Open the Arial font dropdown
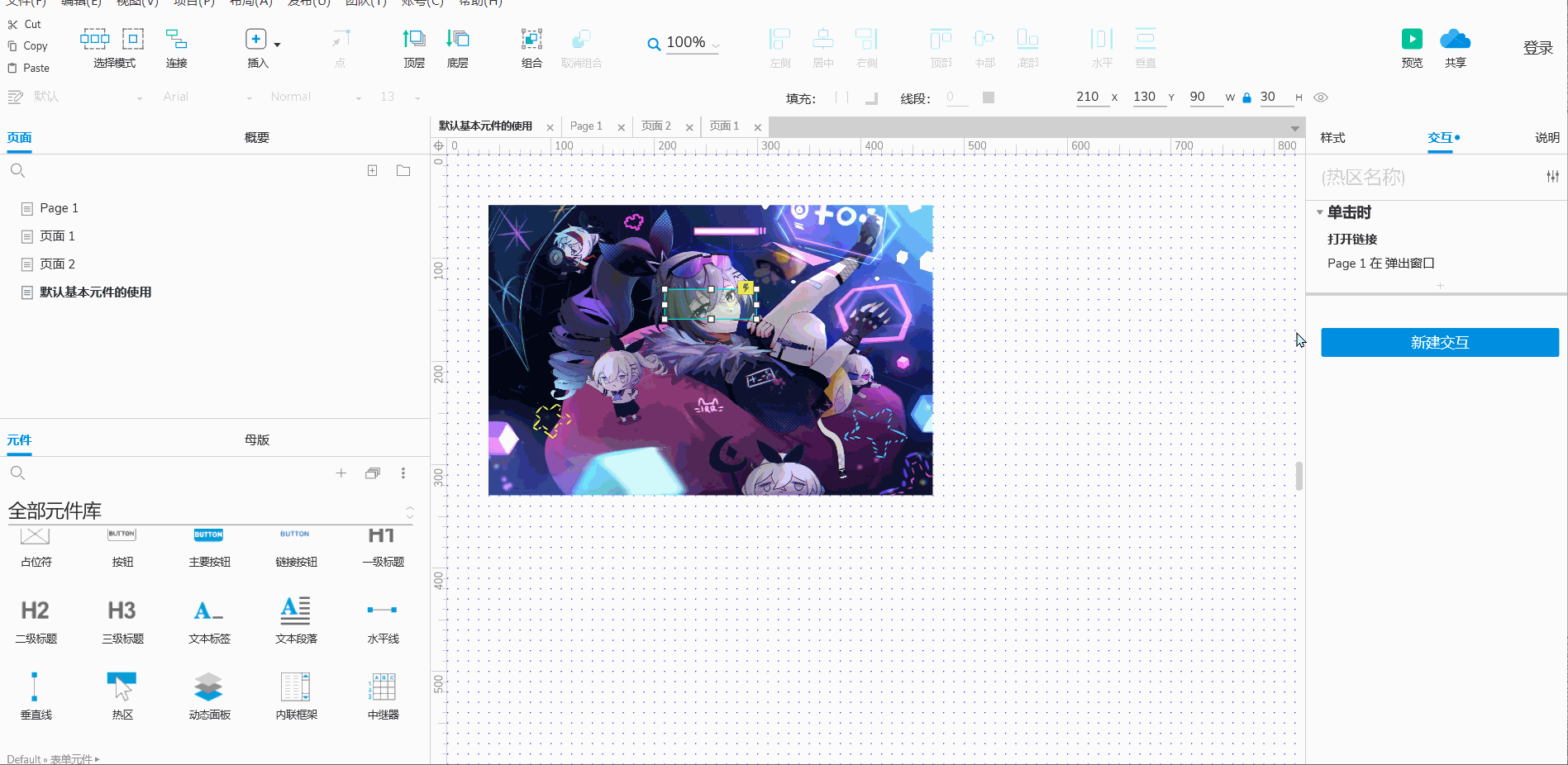Viewport: 1568px width, 765px height. (250, 98)
